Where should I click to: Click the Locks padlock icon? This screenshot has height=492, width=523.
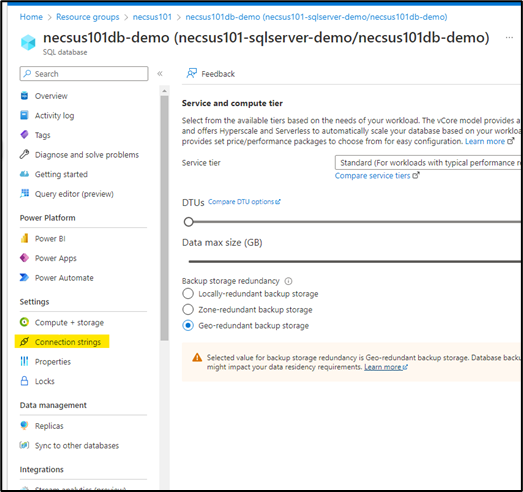(24, 381)
